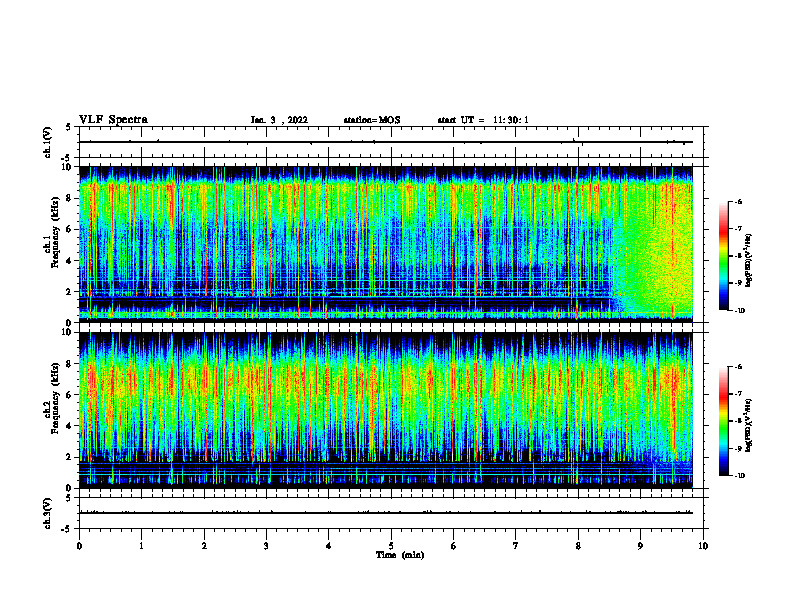Click the "-6" label on ch.1 color bar

(x=738, y=201)
